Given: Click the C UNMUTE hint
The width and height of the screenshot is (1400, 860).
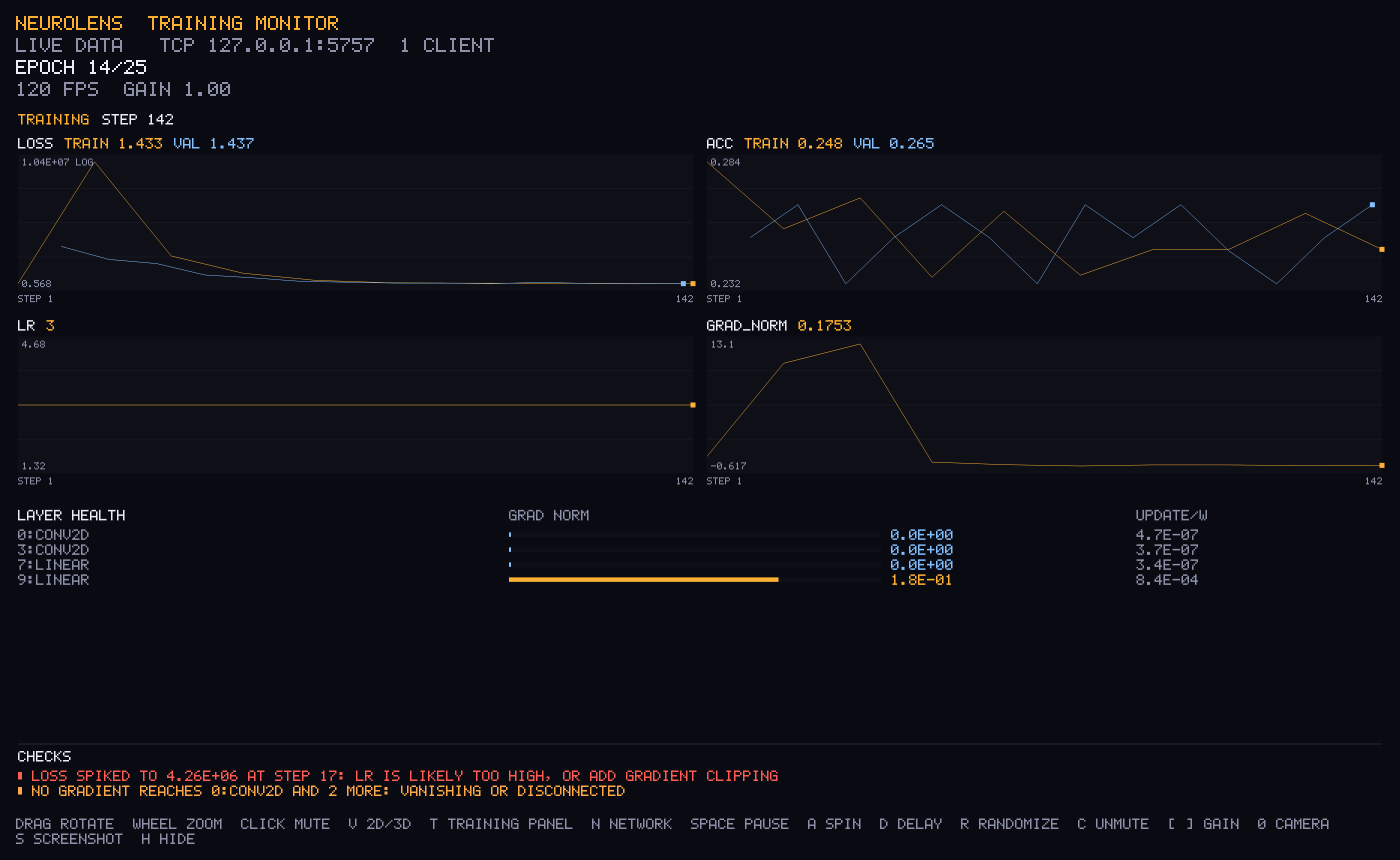Looking at the screenshot, I should [1113, 824].
